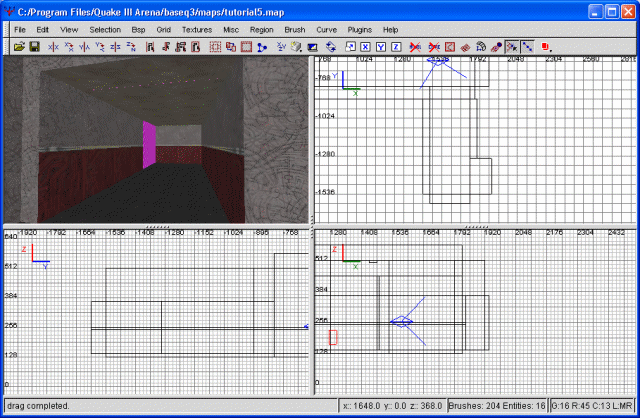Click the 'x:: 1648.0 y:: 0.0 z:: 368.0' coordinate readout
The width and height of the screenshot is (640, 418).
pos(392,406)
